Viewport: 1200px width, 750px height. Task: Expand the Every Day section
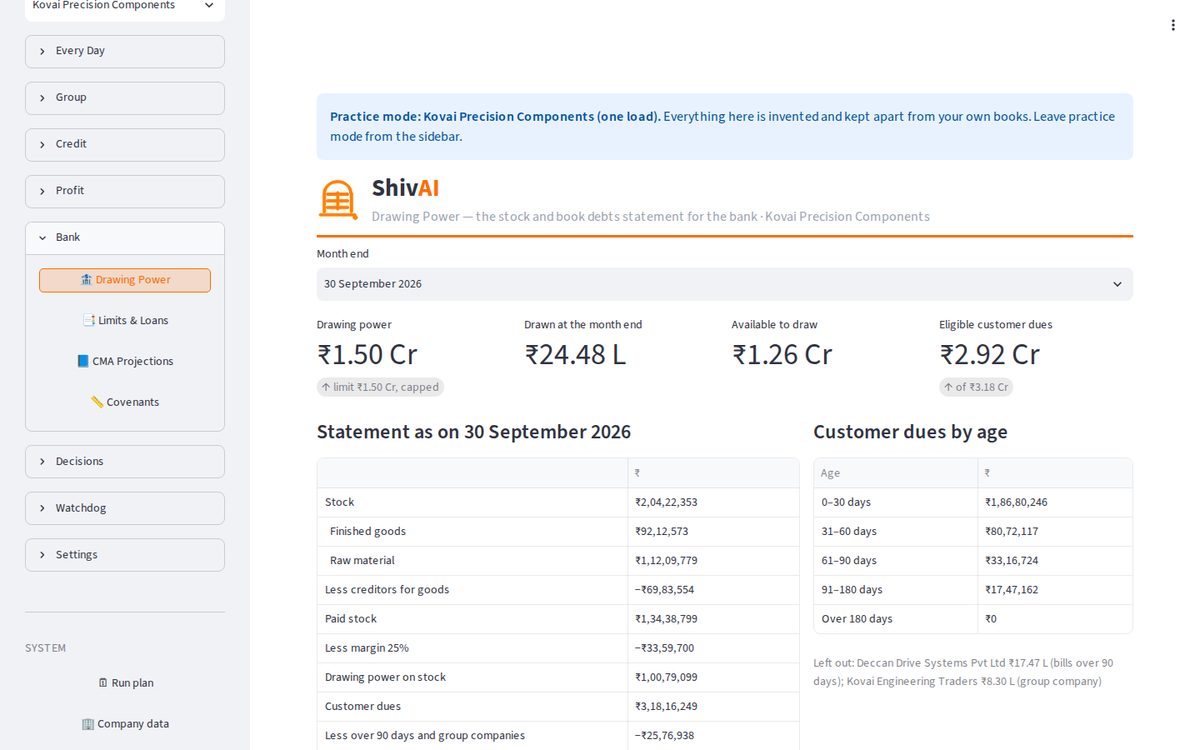[125, 51]
